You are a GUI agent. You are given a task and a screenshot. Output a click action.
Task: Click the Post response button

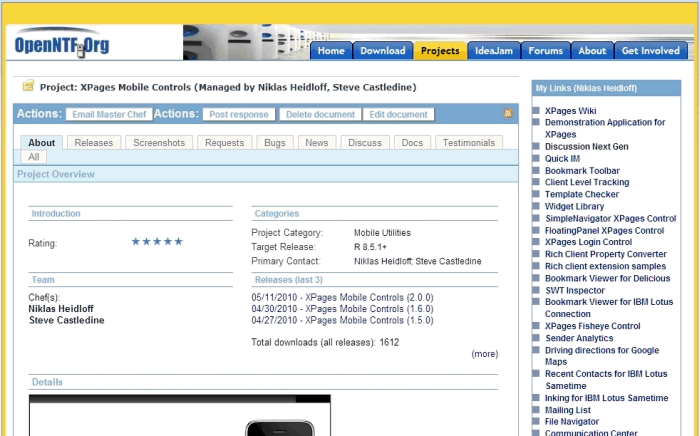(239, 114)
